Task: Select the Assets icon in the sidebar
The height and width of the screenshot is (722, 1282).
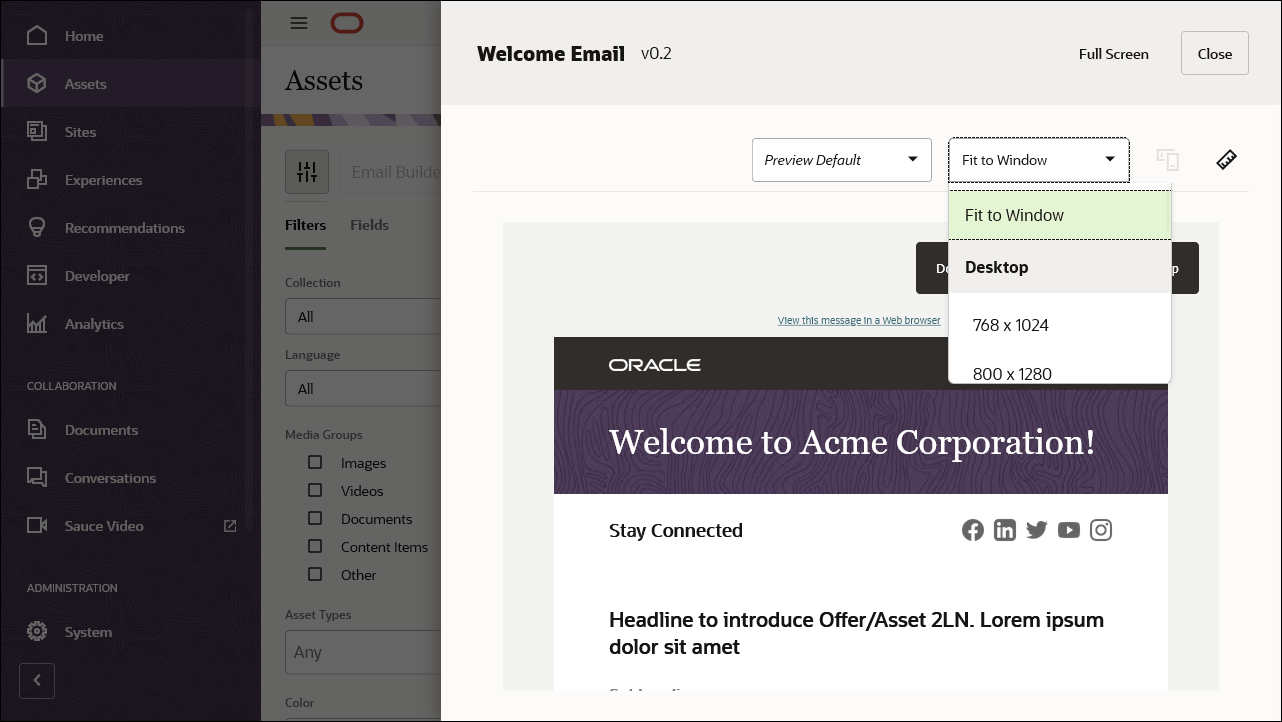Action: pyautogui.click(x=35, y=84)
